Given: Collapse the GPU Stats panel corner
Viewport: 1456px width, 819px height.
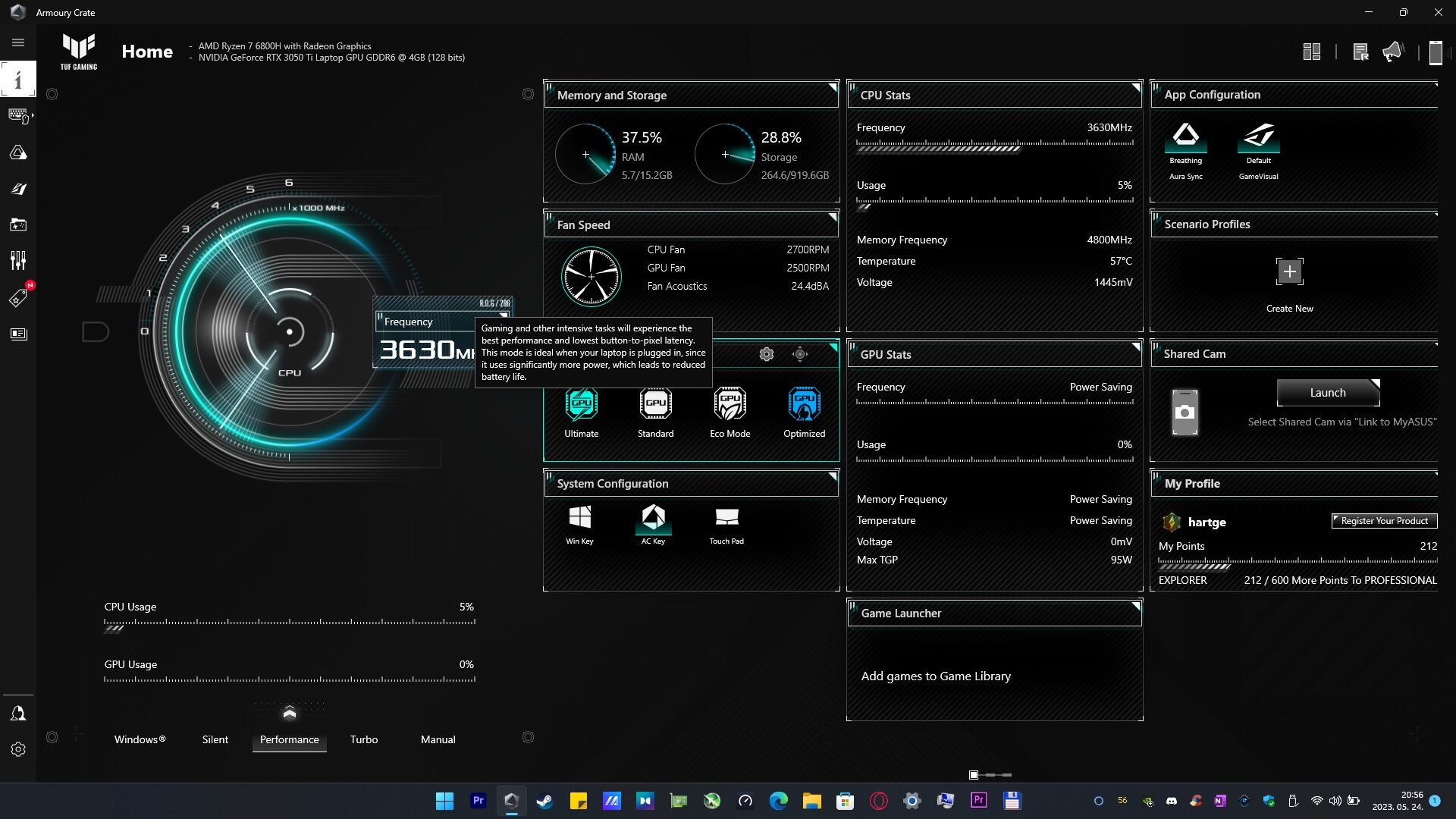Looking at the screenshot, I should [x=1136, y=347].
